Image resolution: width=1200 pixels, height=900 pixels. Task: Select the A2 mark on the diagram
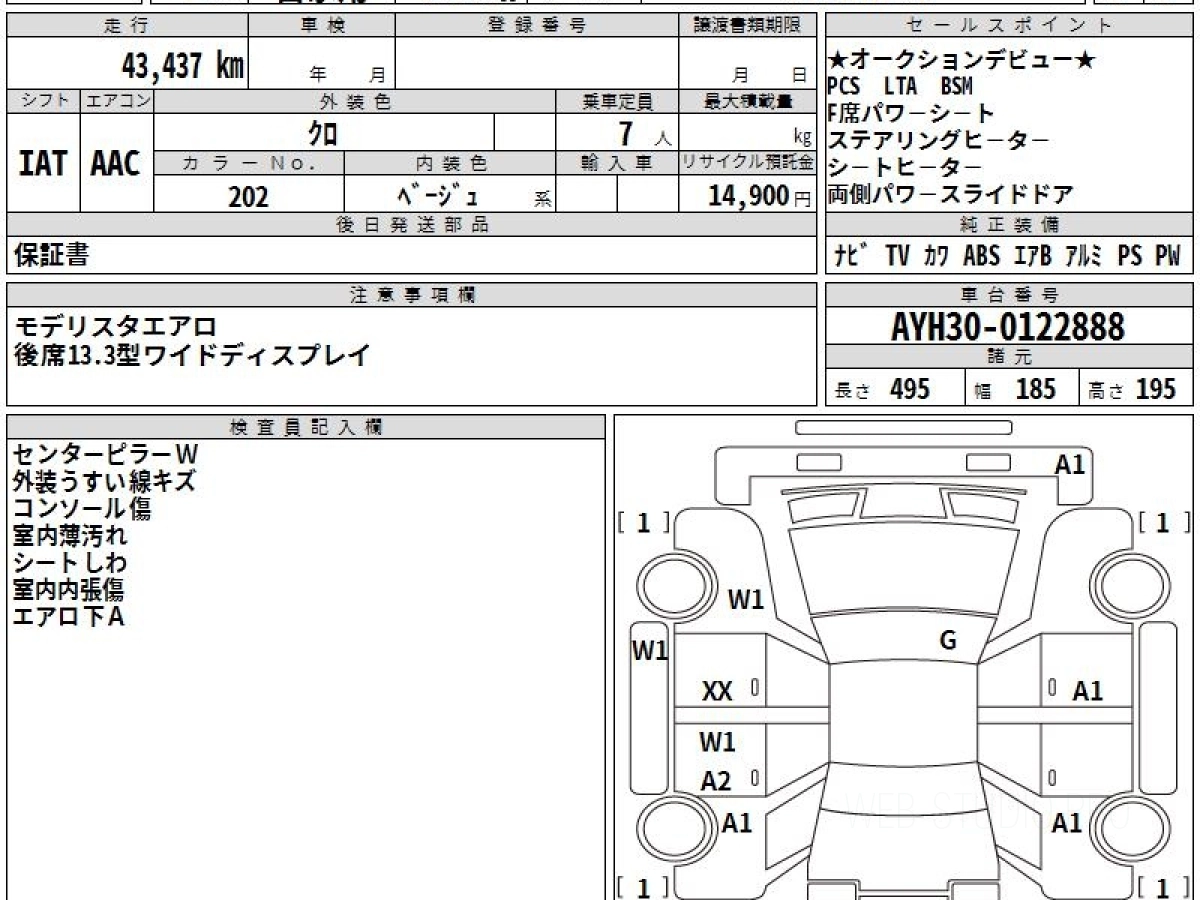pos(716,781)
